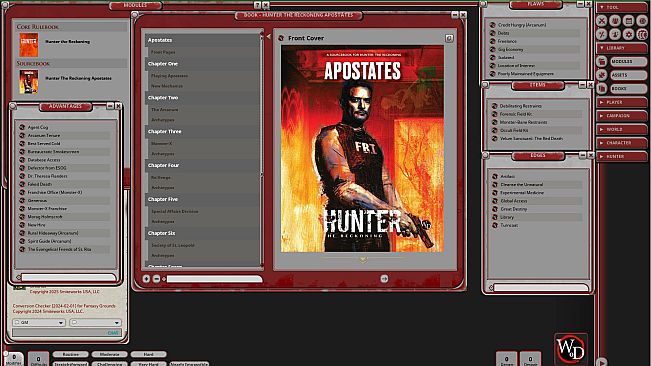This screenshot has width=651, height=366.
Task: Open the party sheet tool icon
Action: (x=615, y=20)
